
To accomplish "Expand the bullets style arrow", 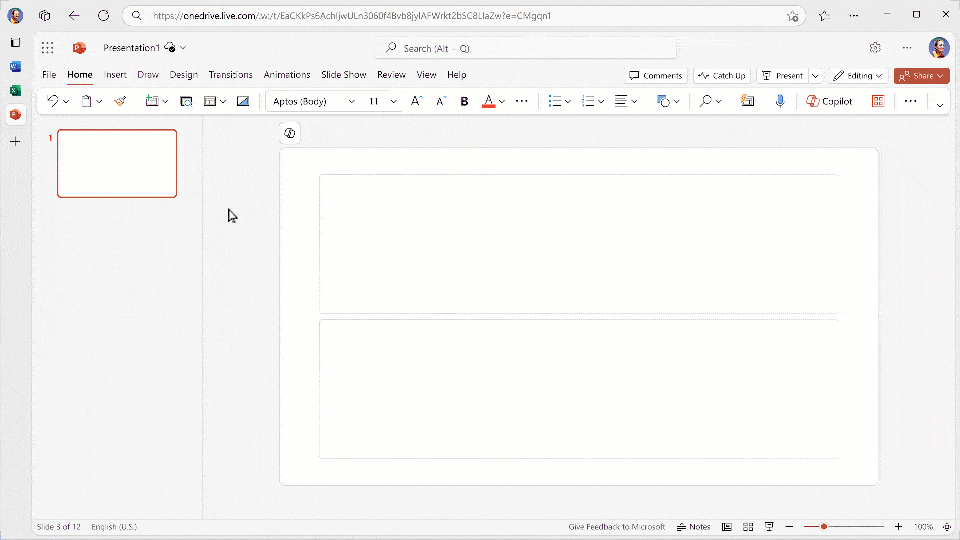I will (x=568, y=102).
